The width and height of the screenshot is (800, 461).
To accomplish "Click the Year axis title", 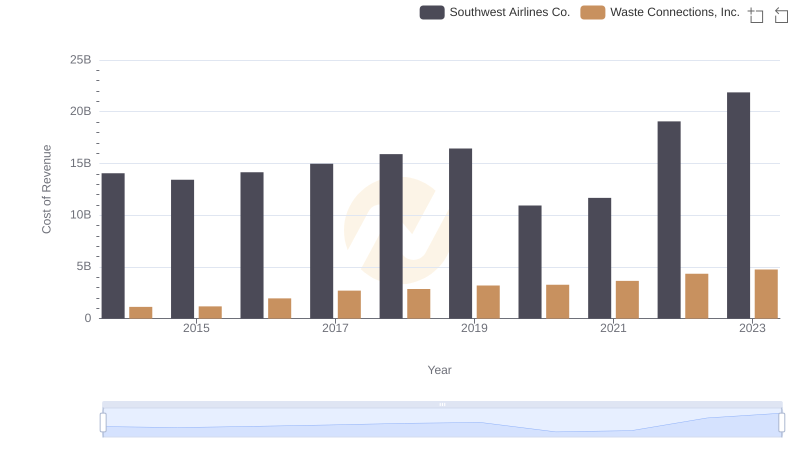I will pyautogui.click(x=440, y=370).
